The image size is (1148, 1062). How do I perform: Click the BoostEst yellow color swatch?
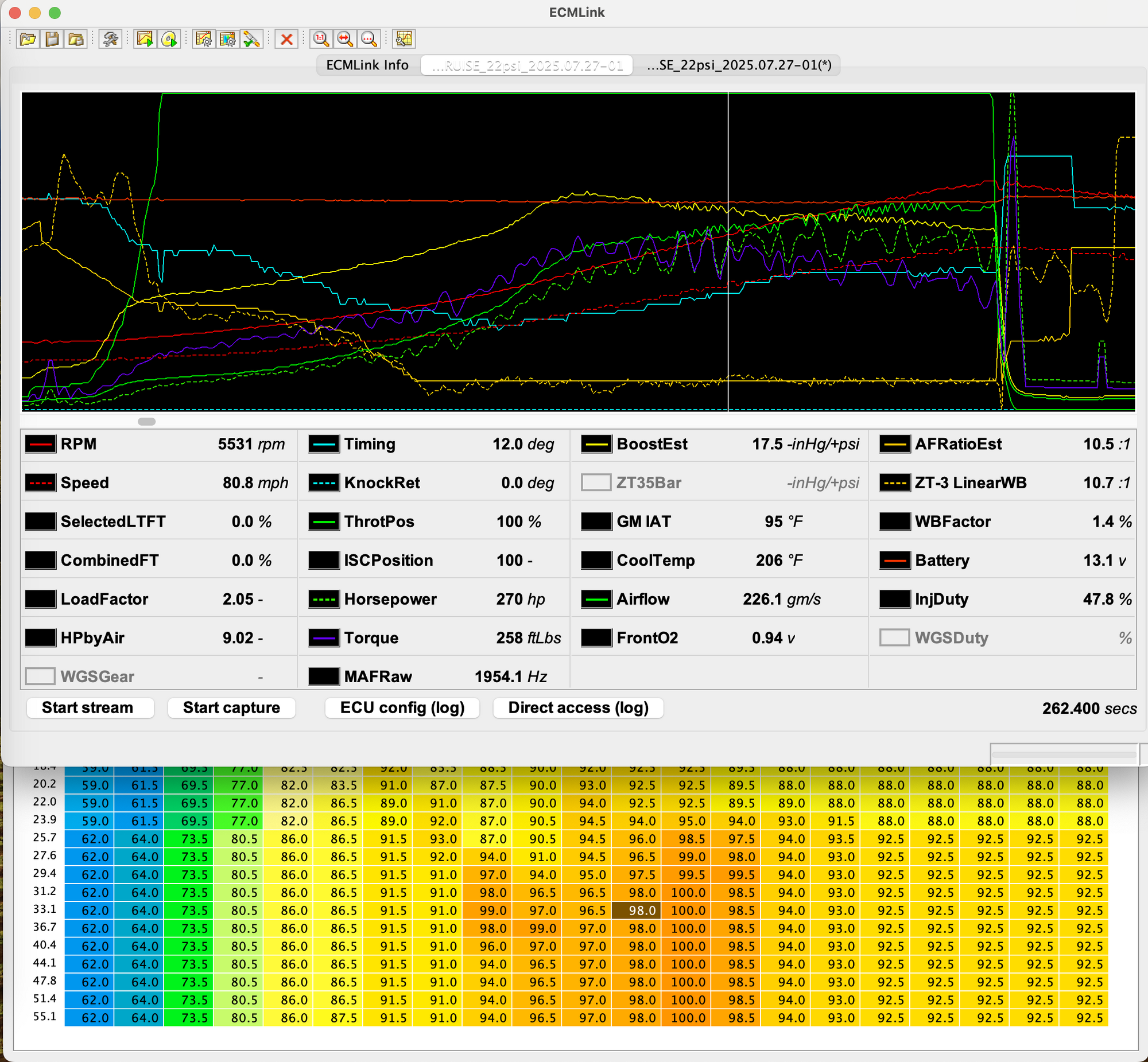tap(596, 444)
